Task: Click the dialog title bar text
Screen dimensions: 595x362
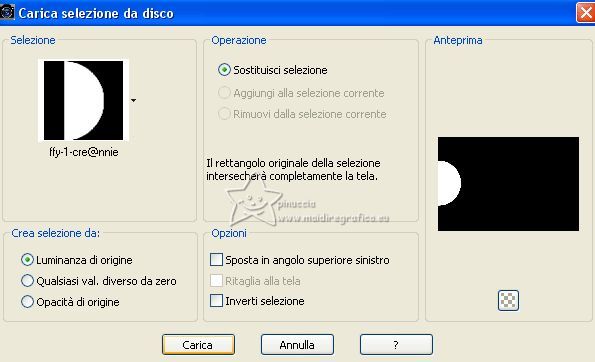Action: (96, 13)
